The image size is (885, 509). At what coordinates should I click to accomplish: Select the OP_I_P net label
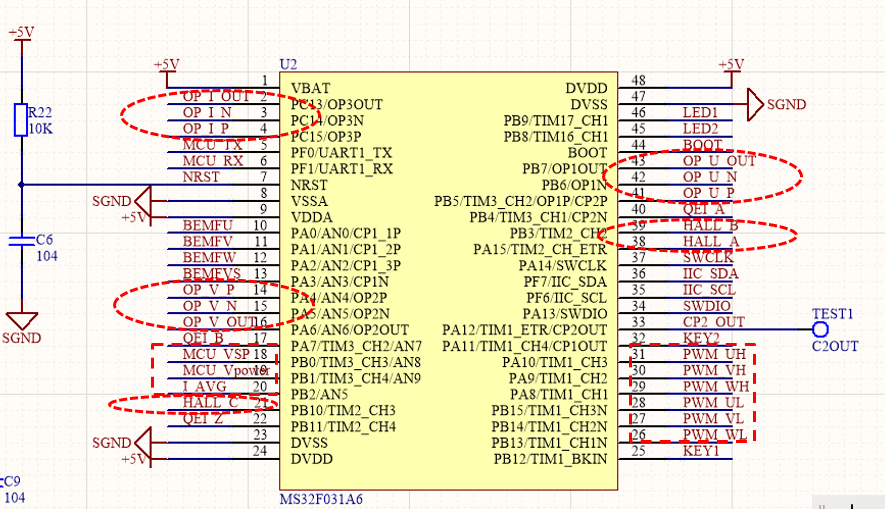205,129
